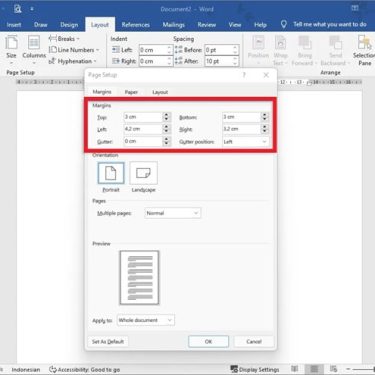This screenshot has height=375, width=375.
Task: Click the Bottom margin input field
Action: coord(241,117)
